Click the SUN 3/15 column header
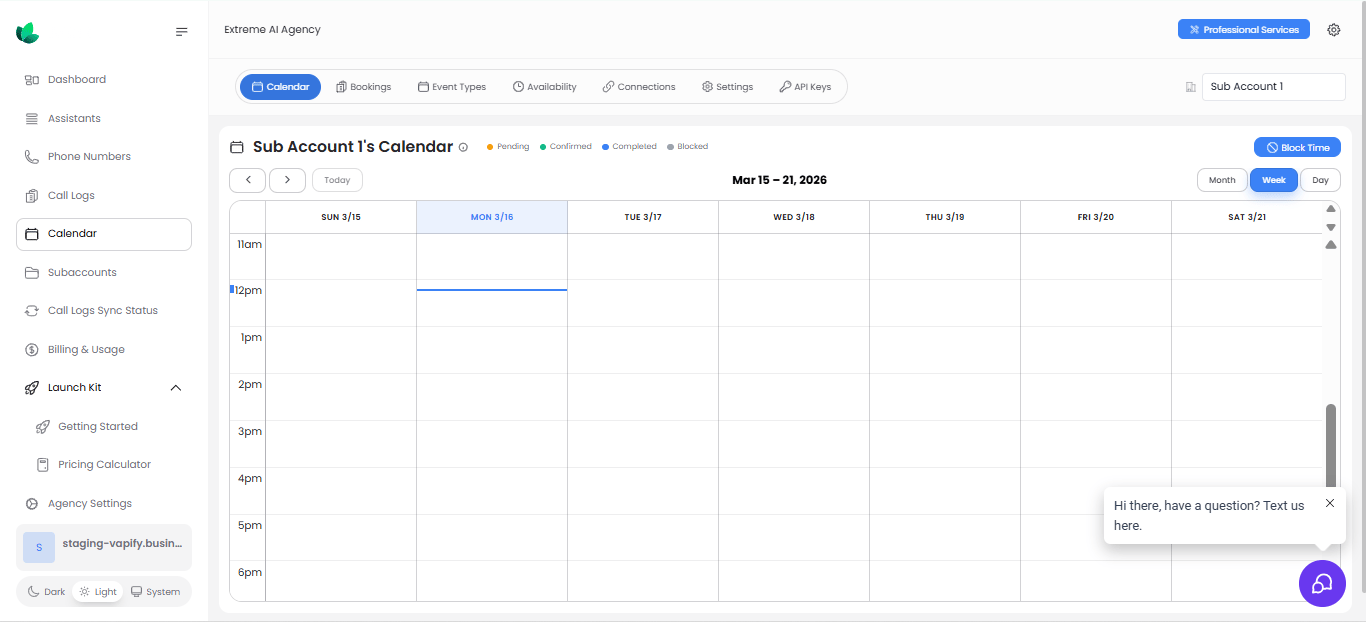The width and height of the screenshot is (1366, 622). point(341,217)
